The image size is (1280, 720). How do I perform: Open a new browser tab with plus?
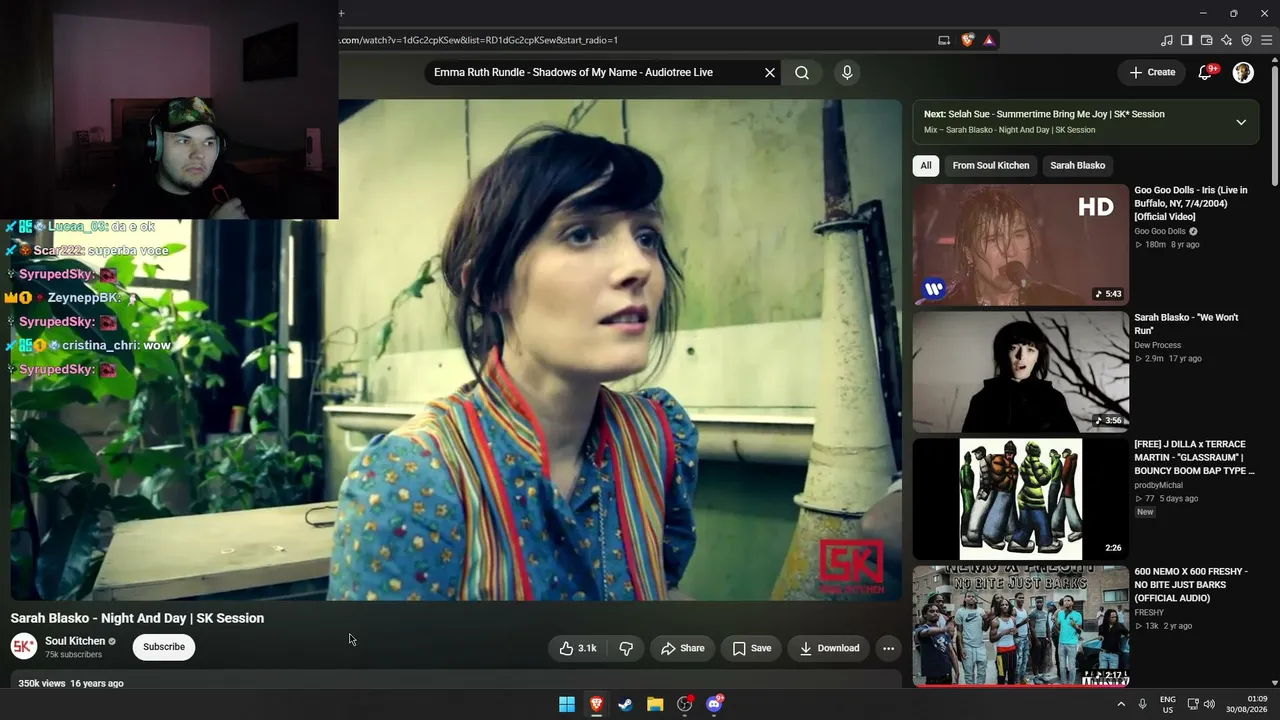341,13
